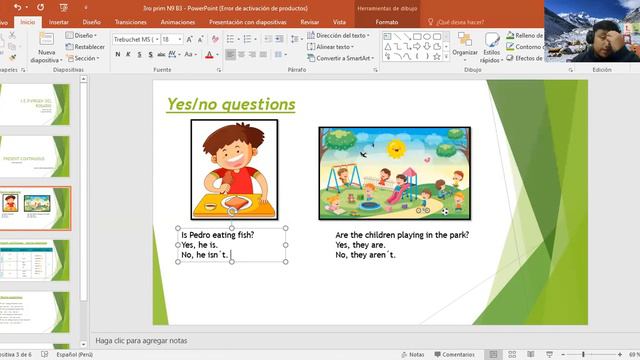Open Presentación con diapositivas tab

click(247, 22)
